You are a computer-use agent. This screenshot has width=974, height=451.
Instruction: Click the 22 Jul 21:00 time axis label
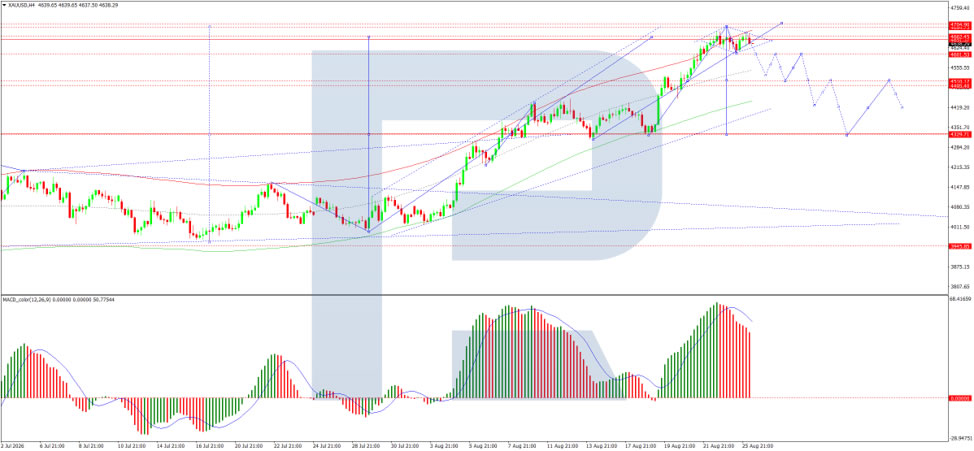pos(288,446)
